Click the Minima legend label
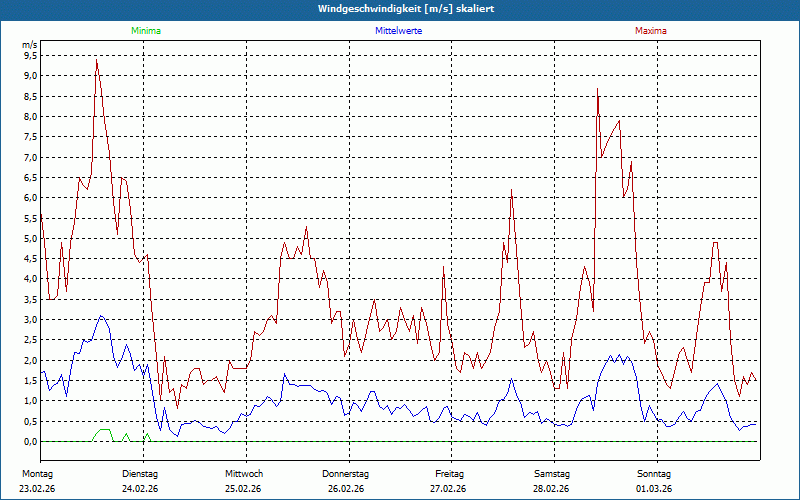This screenshot has width=800, height=500. [146, 31]
